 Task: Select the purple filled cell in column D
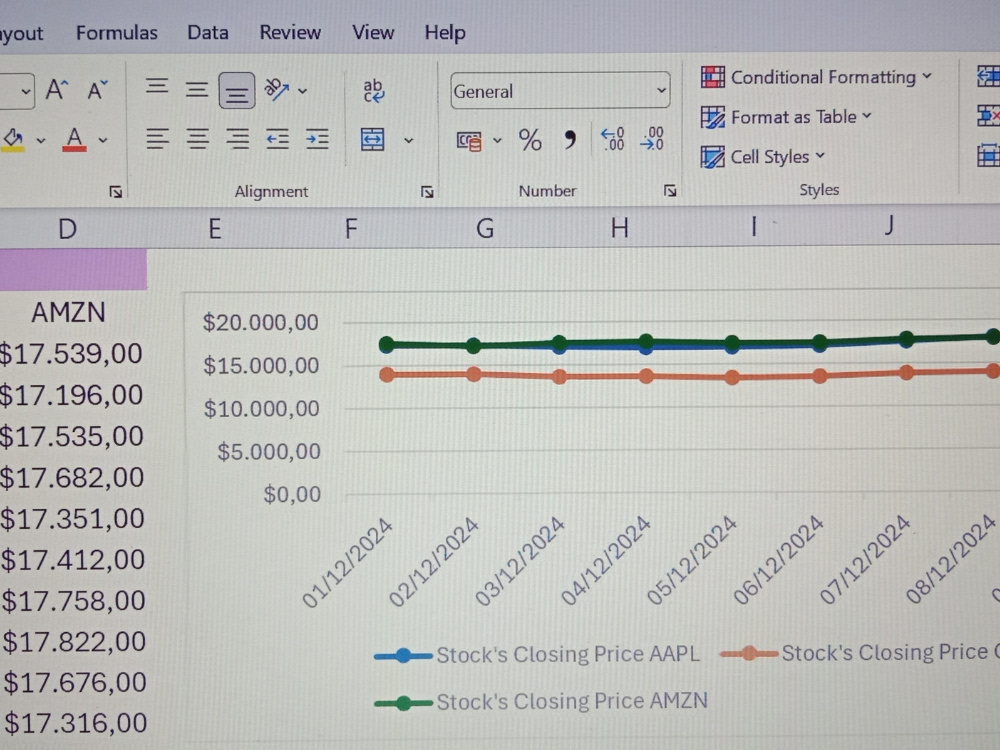click(x=73, y=269)
